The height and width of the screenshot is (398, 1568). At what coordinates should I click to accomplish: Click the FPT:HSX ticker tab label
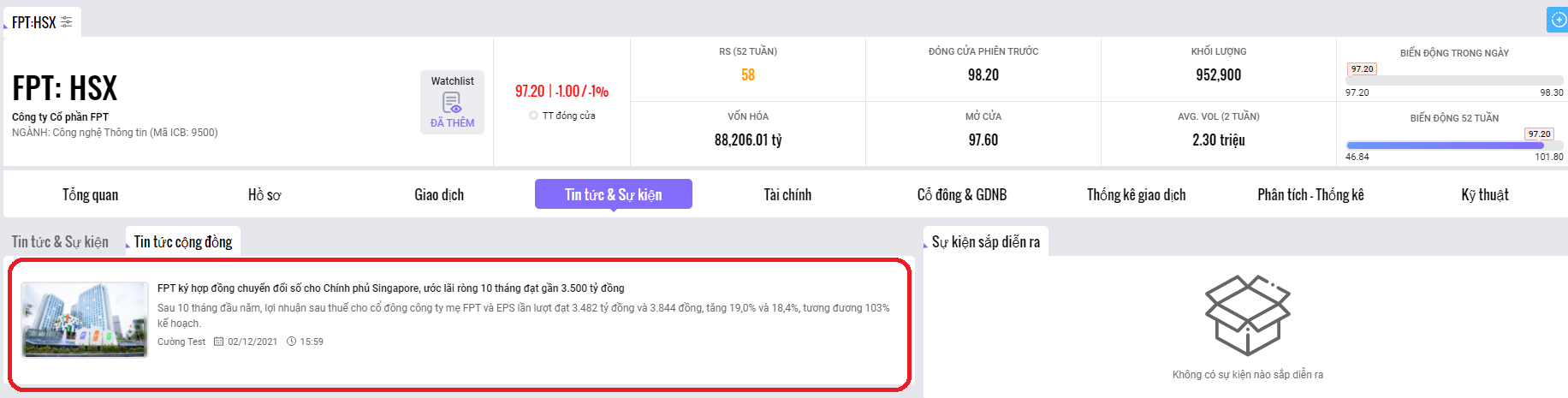[33, 22]
